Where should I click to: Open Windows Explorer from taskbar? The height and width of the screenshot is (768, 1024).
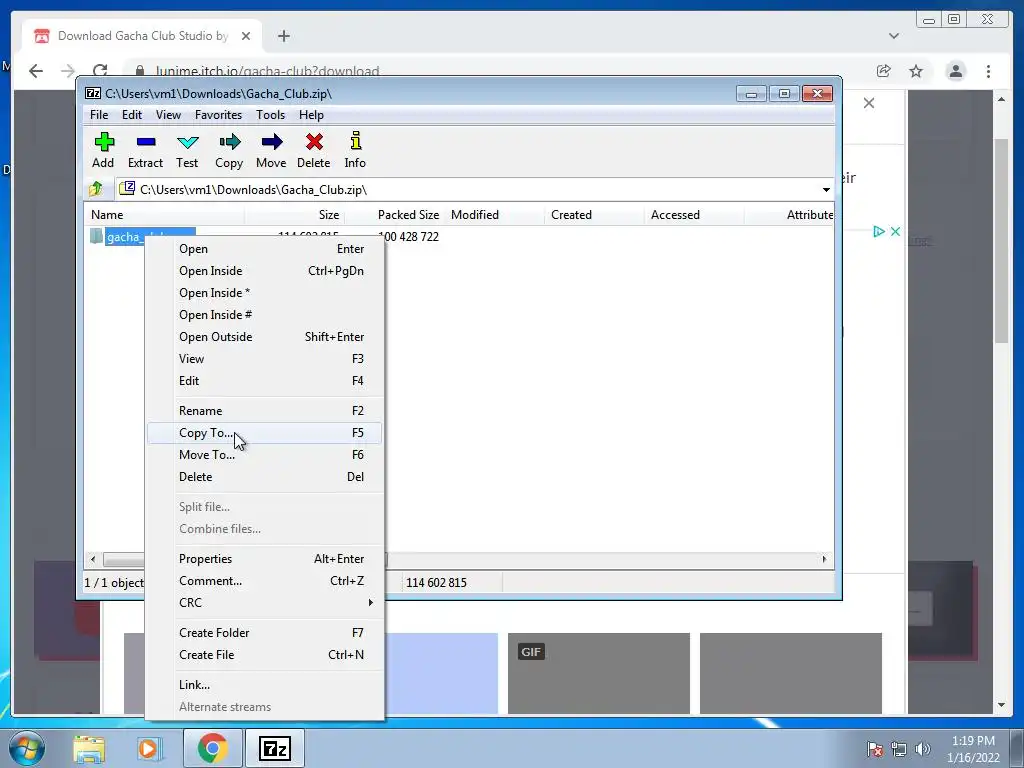(89, 748)
